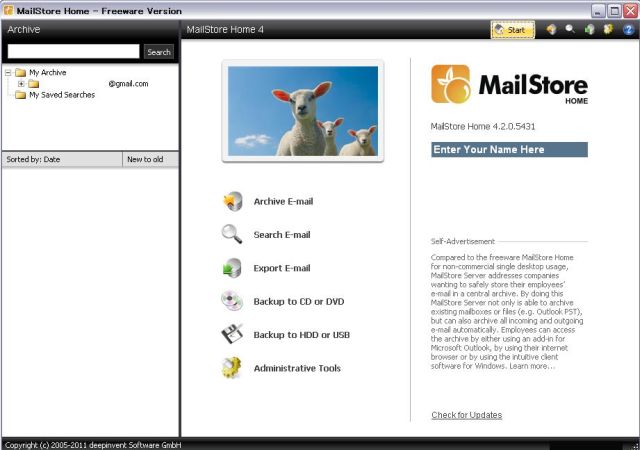Maximize the MailStore Home window
This screenshot has width=640, height=450.
click(x=614, y=11)
